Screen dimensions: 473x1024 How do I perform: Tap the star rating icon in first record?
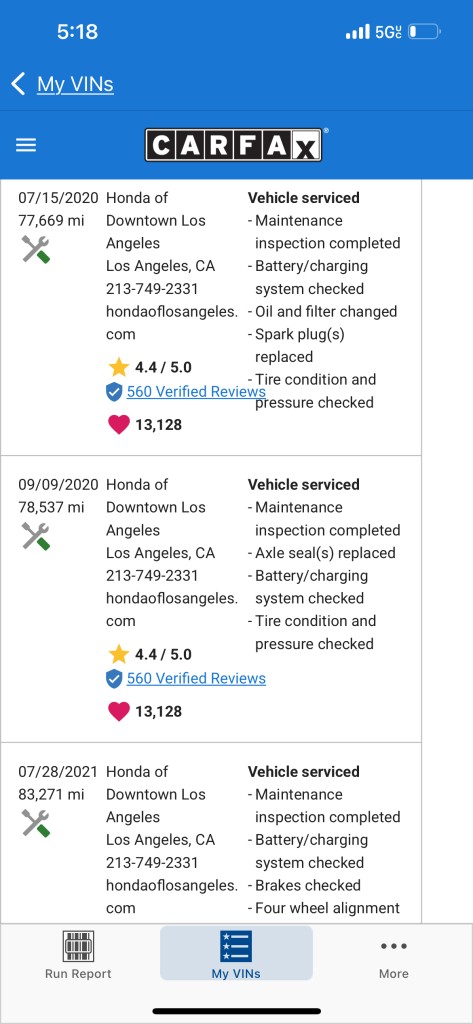(118, 367)
